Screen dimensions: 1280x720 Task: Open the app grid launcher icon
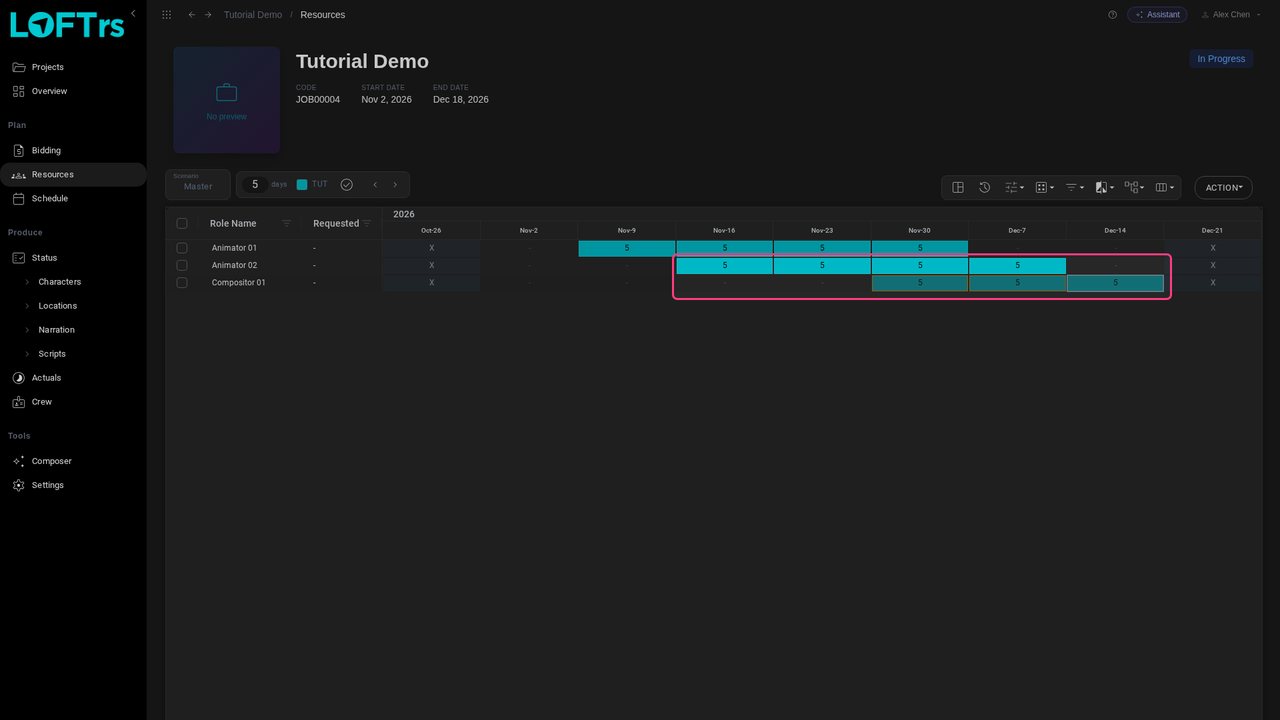point(166,15)
